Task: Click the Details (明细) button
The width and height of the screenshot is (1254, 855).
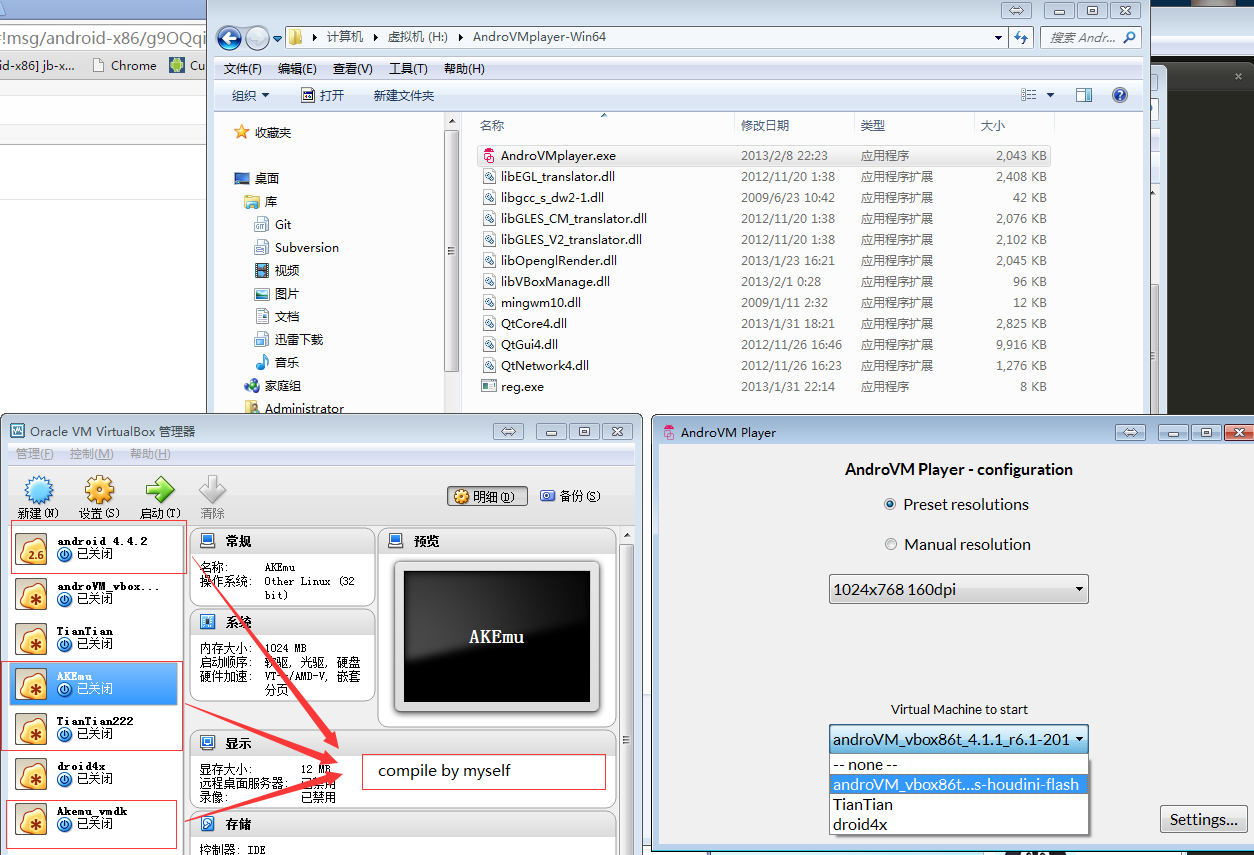Action: coord(485,496)
